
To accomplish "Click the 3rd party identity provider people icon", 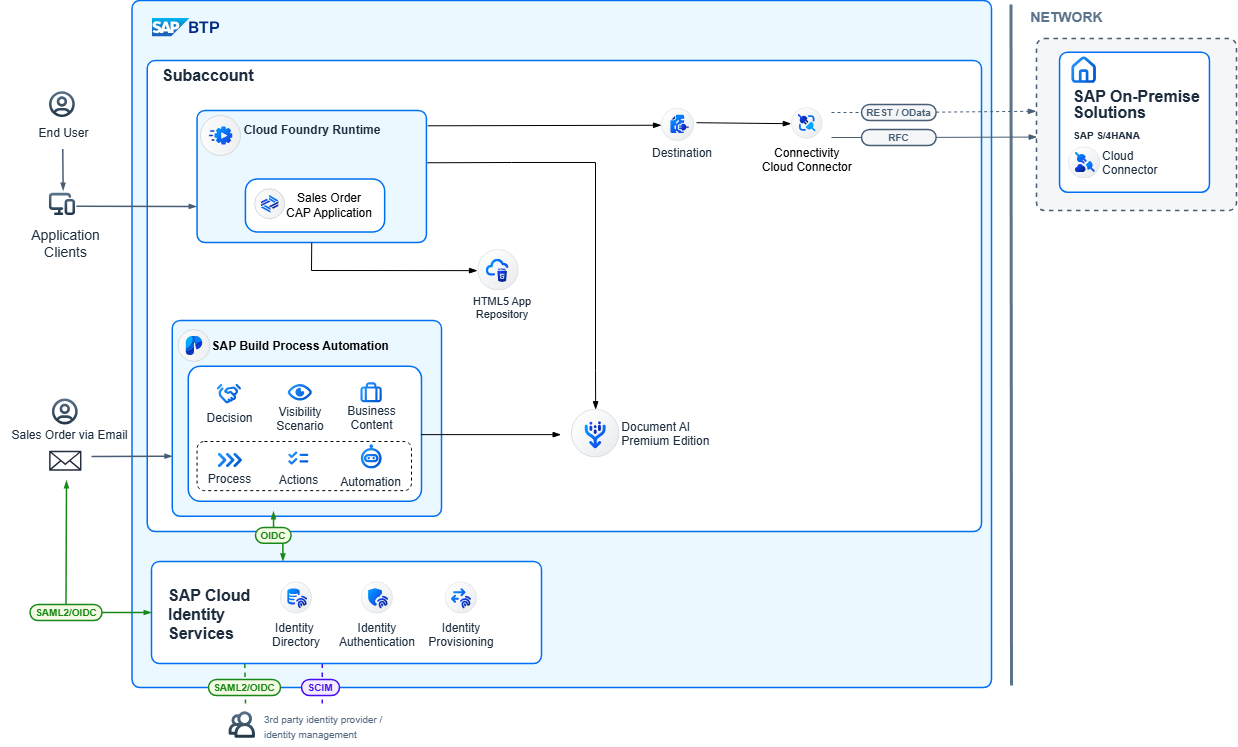I will [x=242, y=725].
